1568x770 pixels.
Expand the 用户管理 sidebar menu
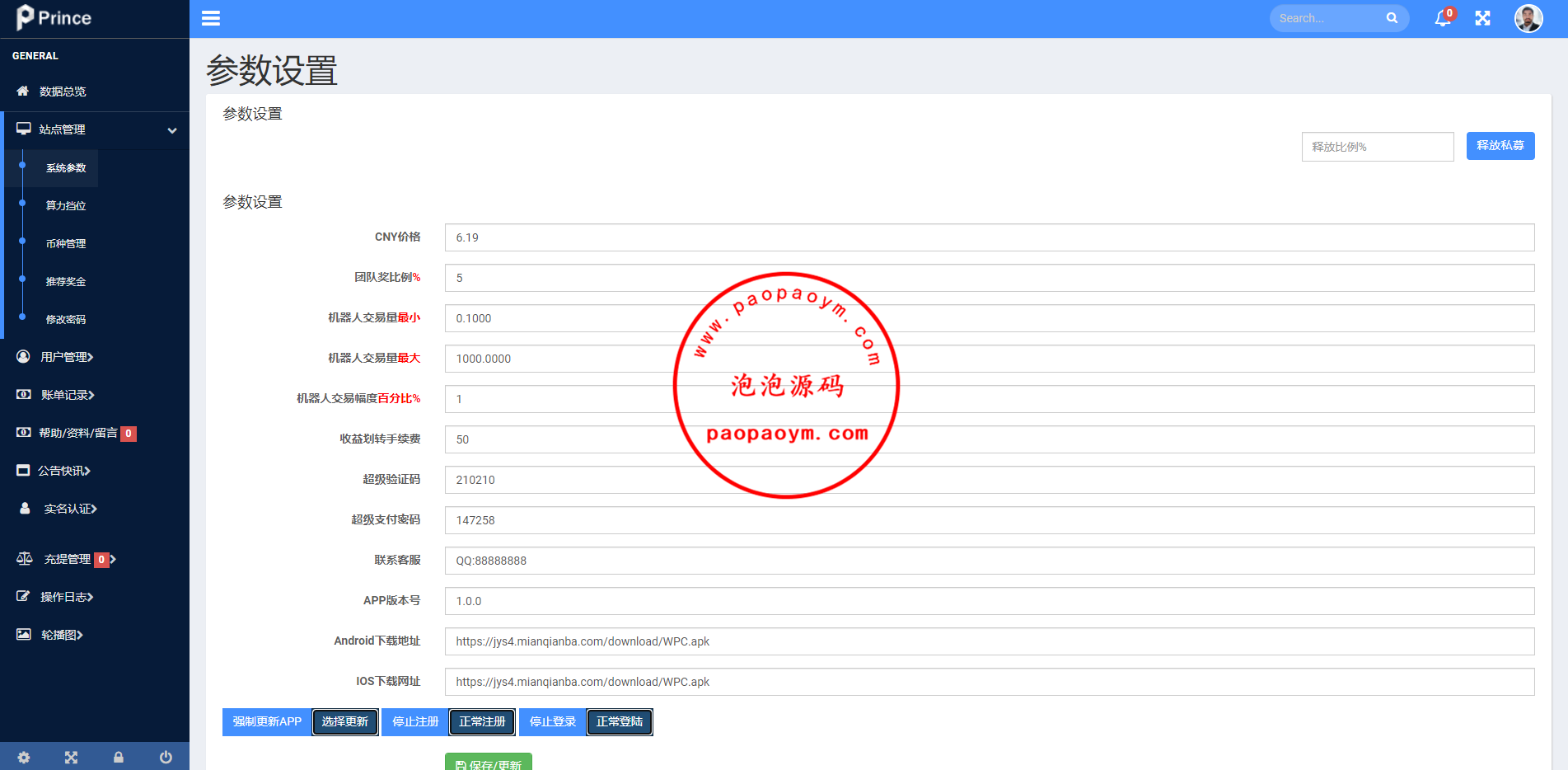[67, 357]
